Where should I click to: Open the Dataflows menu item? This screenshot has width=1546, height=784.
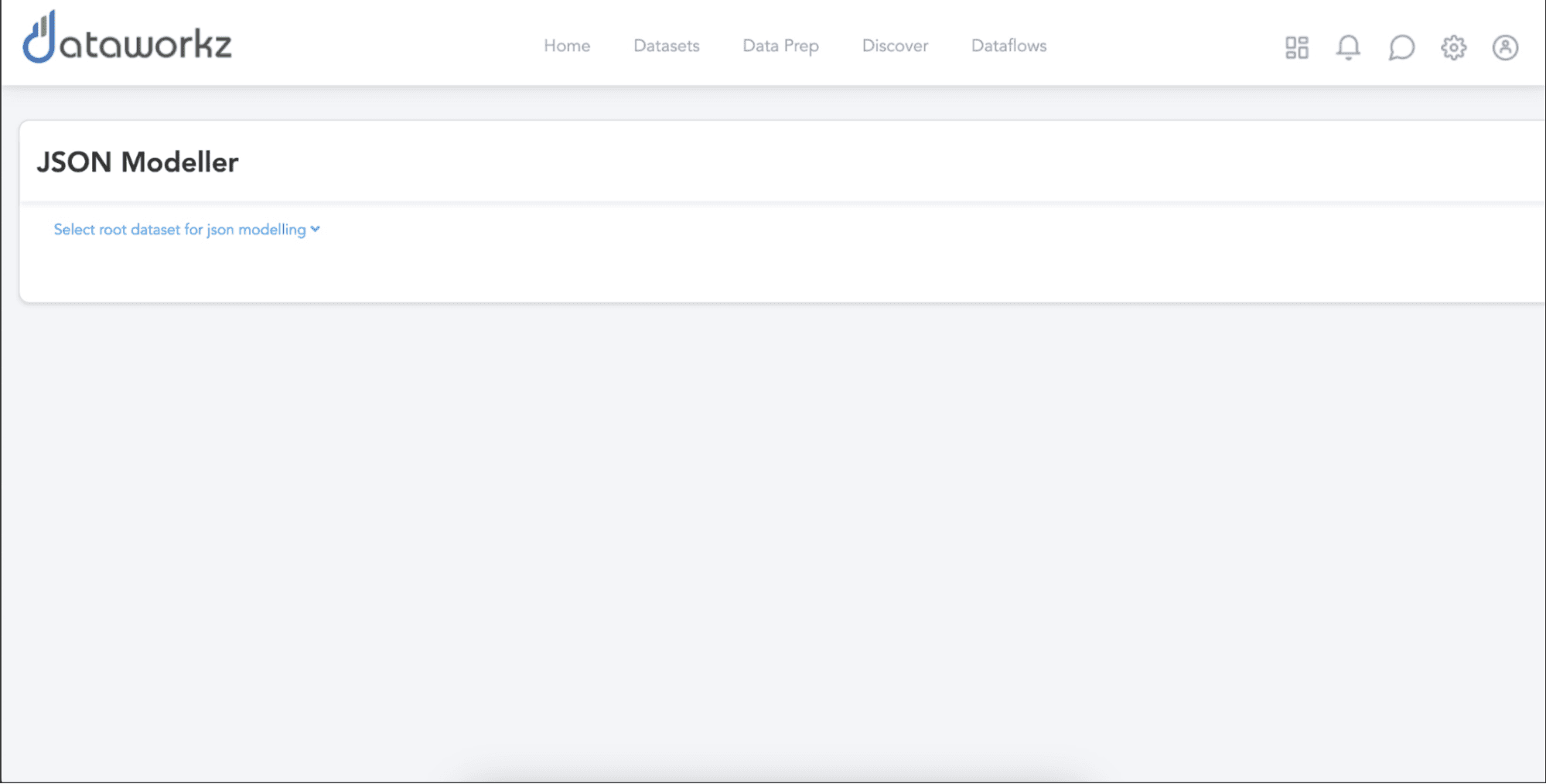click(x=1008, y=46)
